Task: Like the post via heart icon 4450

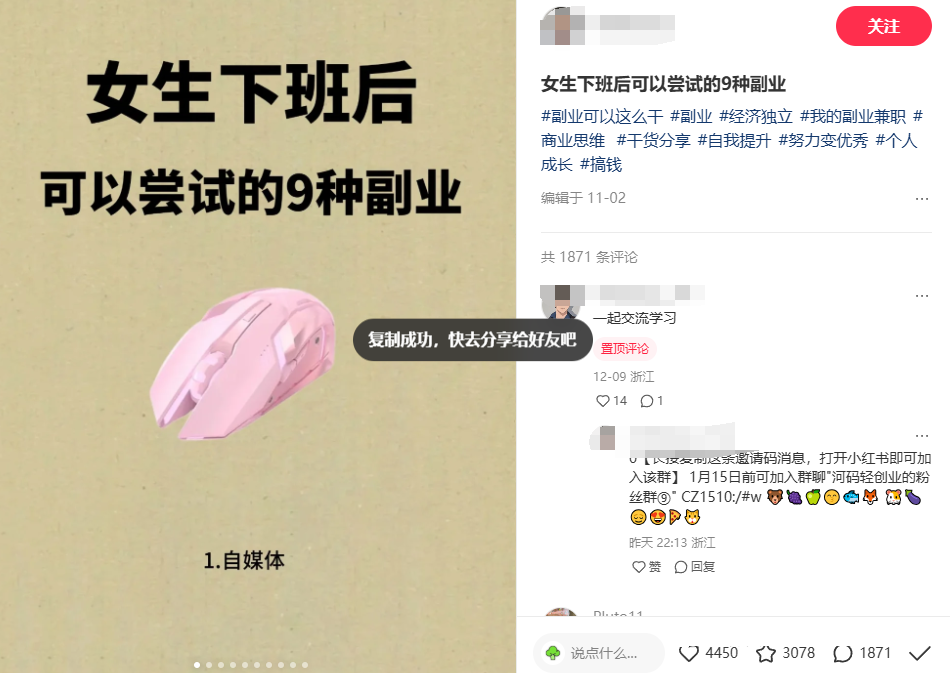Action: coord(688,653)
